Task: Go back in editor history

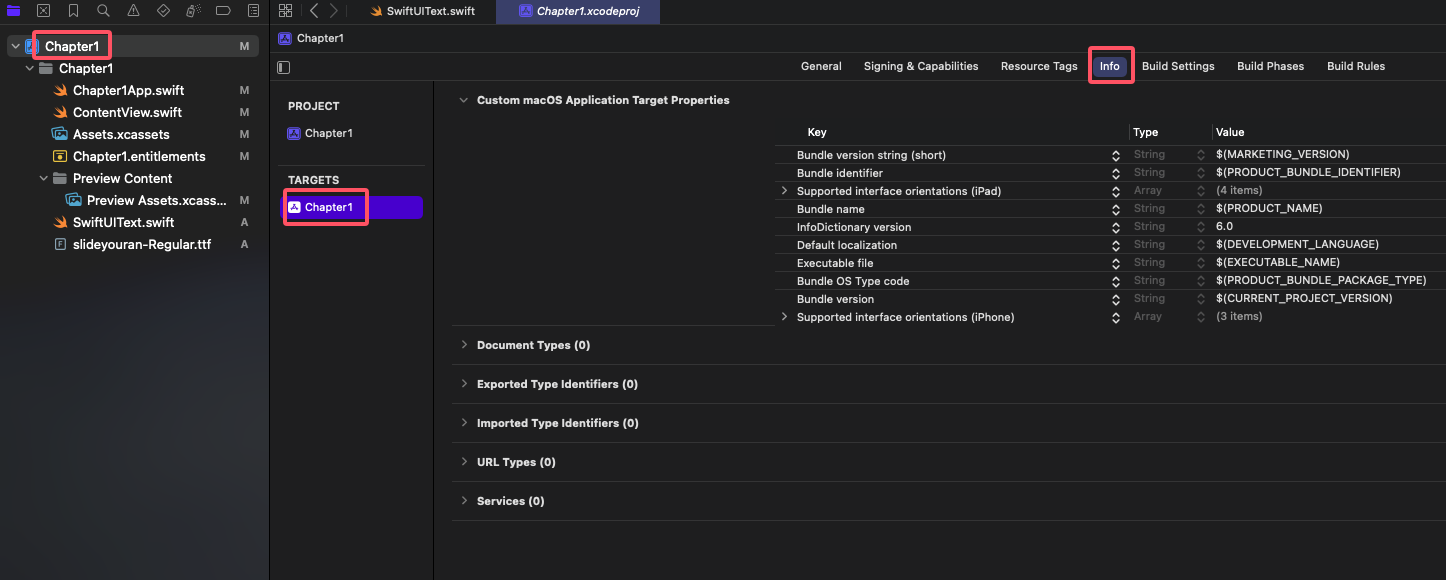Action: click(314, 11)
